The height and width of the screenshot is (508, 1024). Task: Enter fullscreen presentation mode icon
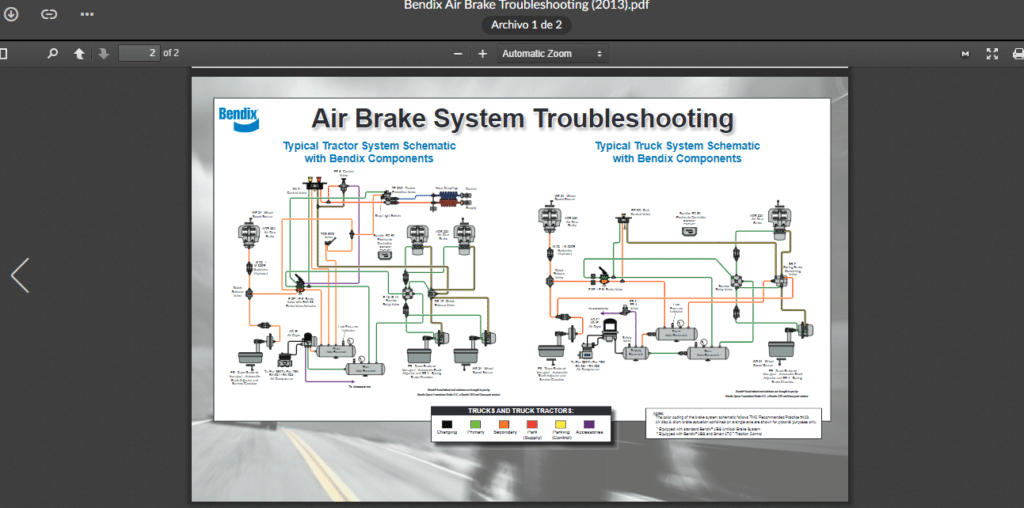(x=992, y=54)
